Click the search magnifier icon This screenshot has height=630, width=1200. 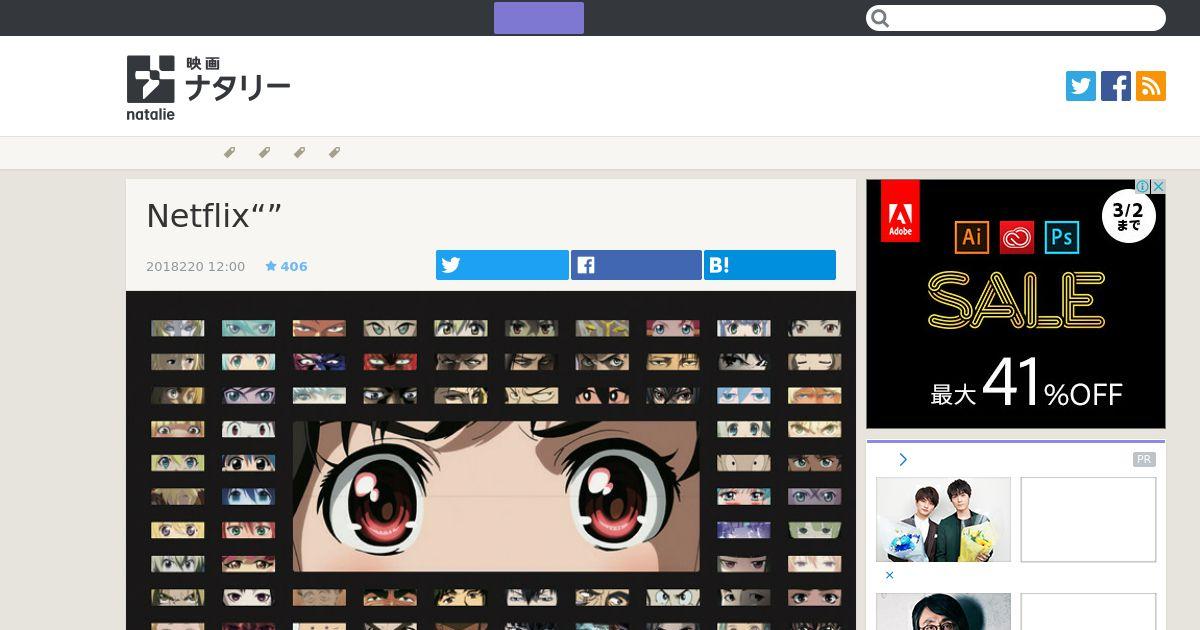point(880,18)
